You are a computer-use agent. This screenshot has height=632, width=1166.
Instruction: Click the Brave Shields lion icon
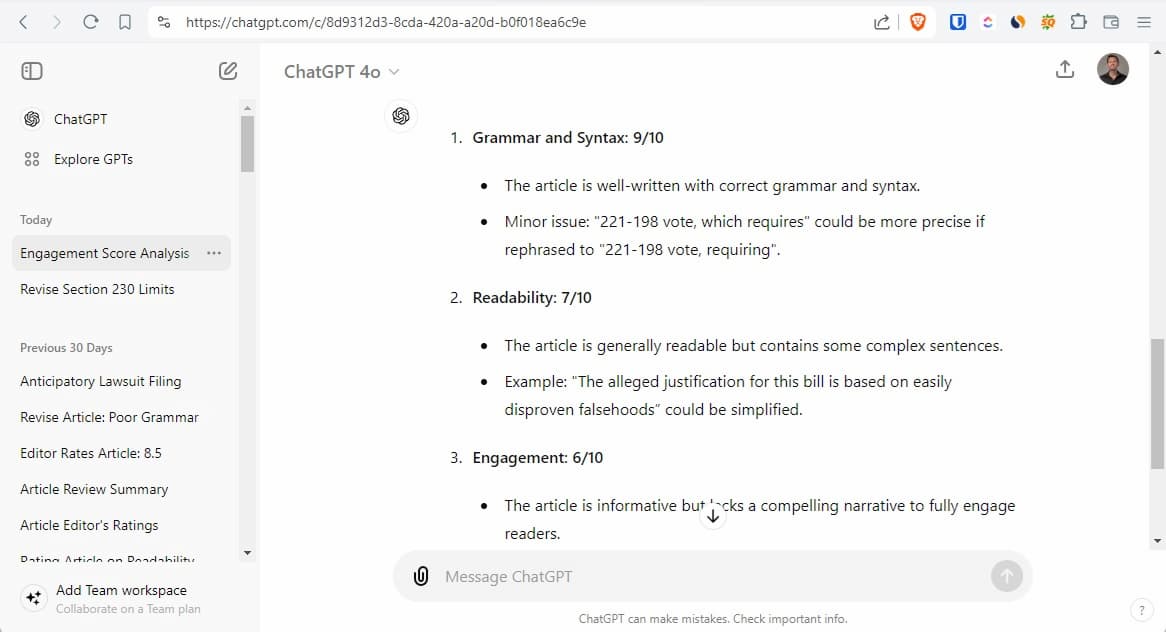click(x=917, y=22)
